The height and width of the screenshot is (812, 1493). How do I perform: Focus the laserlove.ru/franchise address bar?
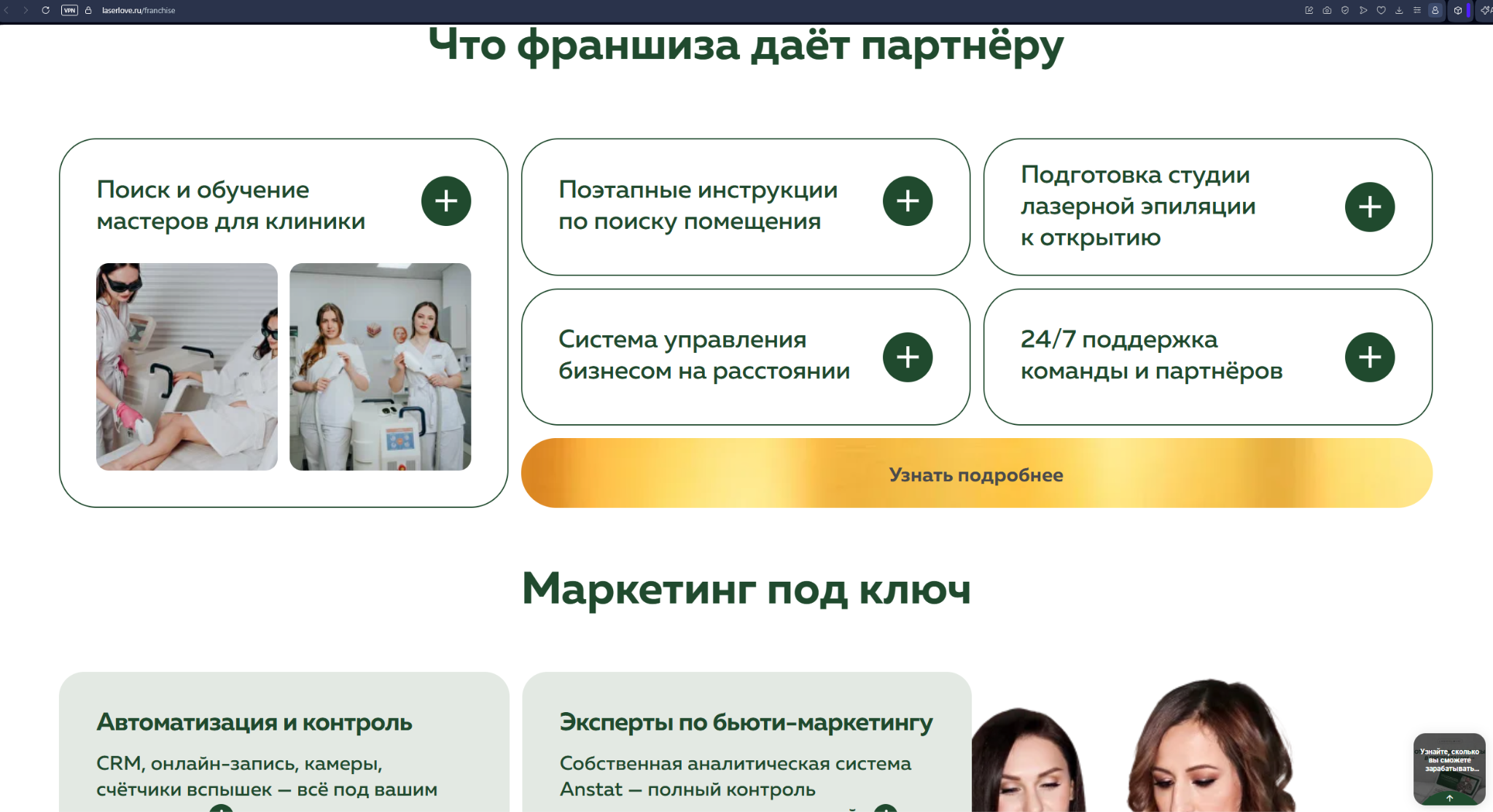pos(139,10)
